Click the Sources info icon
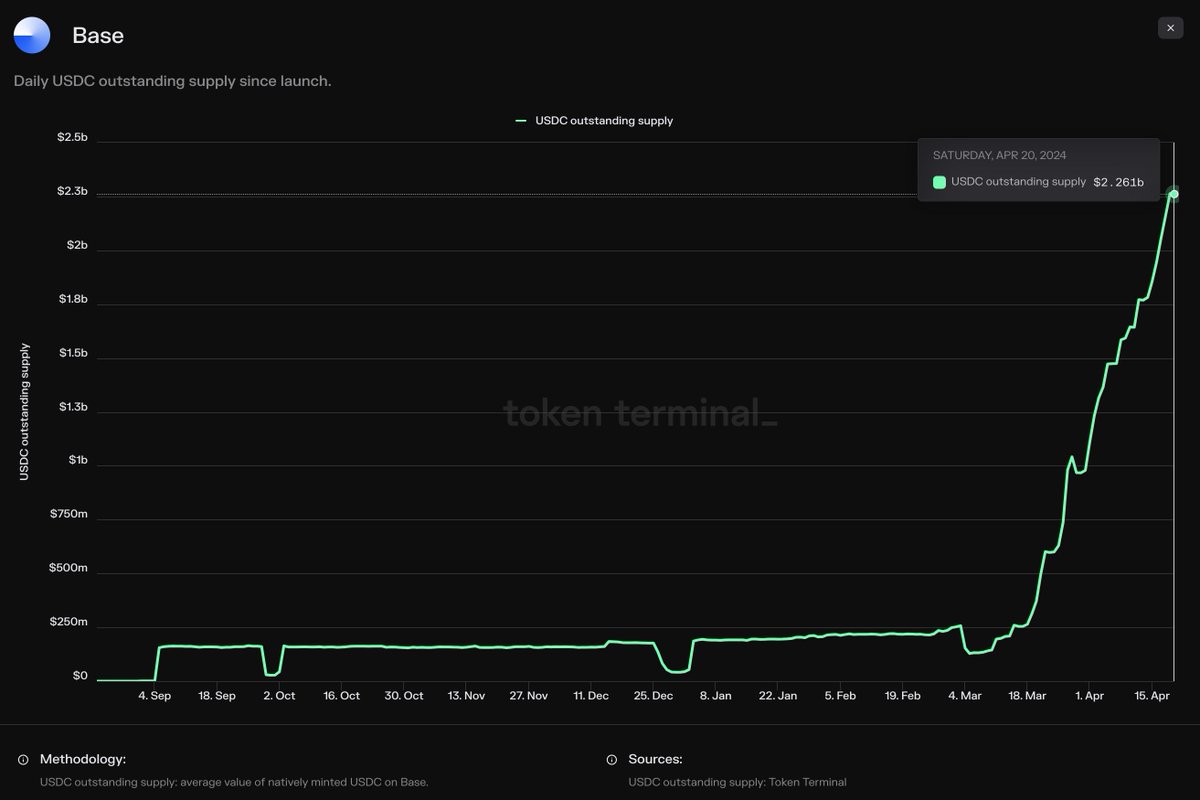Screen dimensions: 1200x800 coord(611,759)
